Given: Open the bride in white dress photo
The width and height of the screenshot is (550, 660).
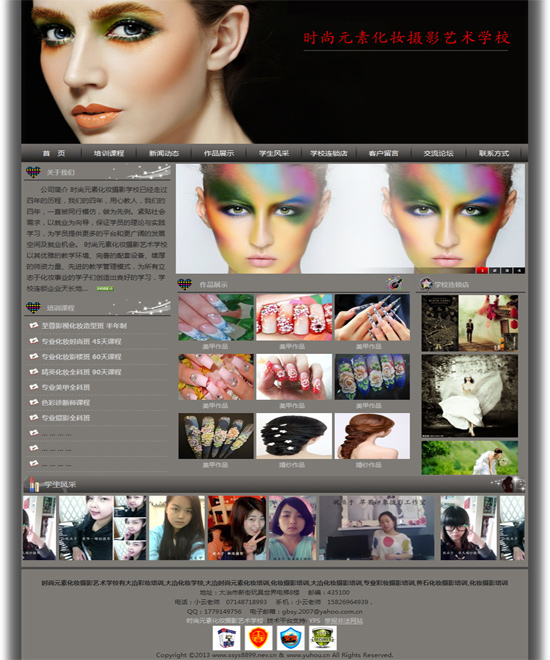Looking at the screenshot, I should [470, 396].
